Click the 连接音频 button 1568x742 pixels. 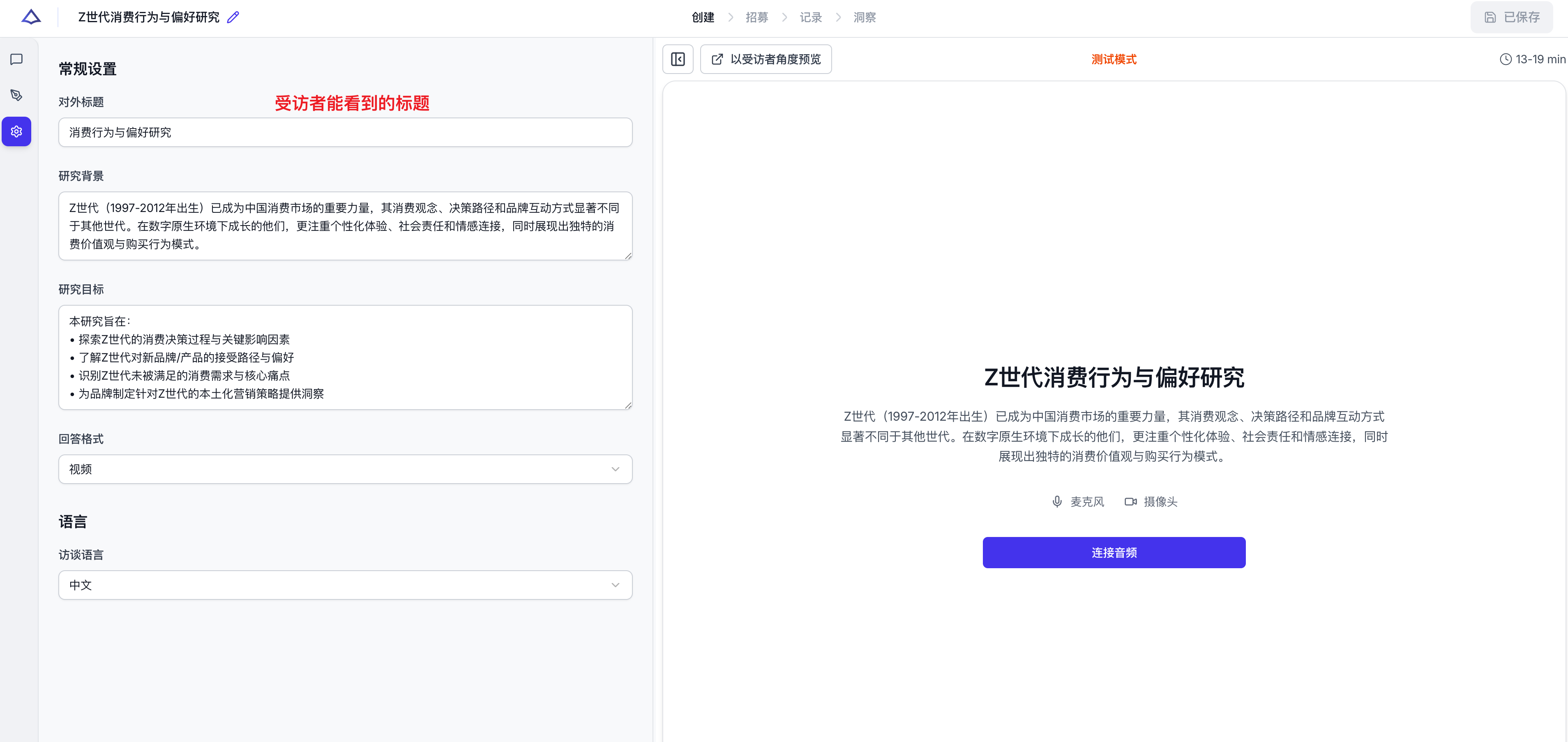[1114, 553]
